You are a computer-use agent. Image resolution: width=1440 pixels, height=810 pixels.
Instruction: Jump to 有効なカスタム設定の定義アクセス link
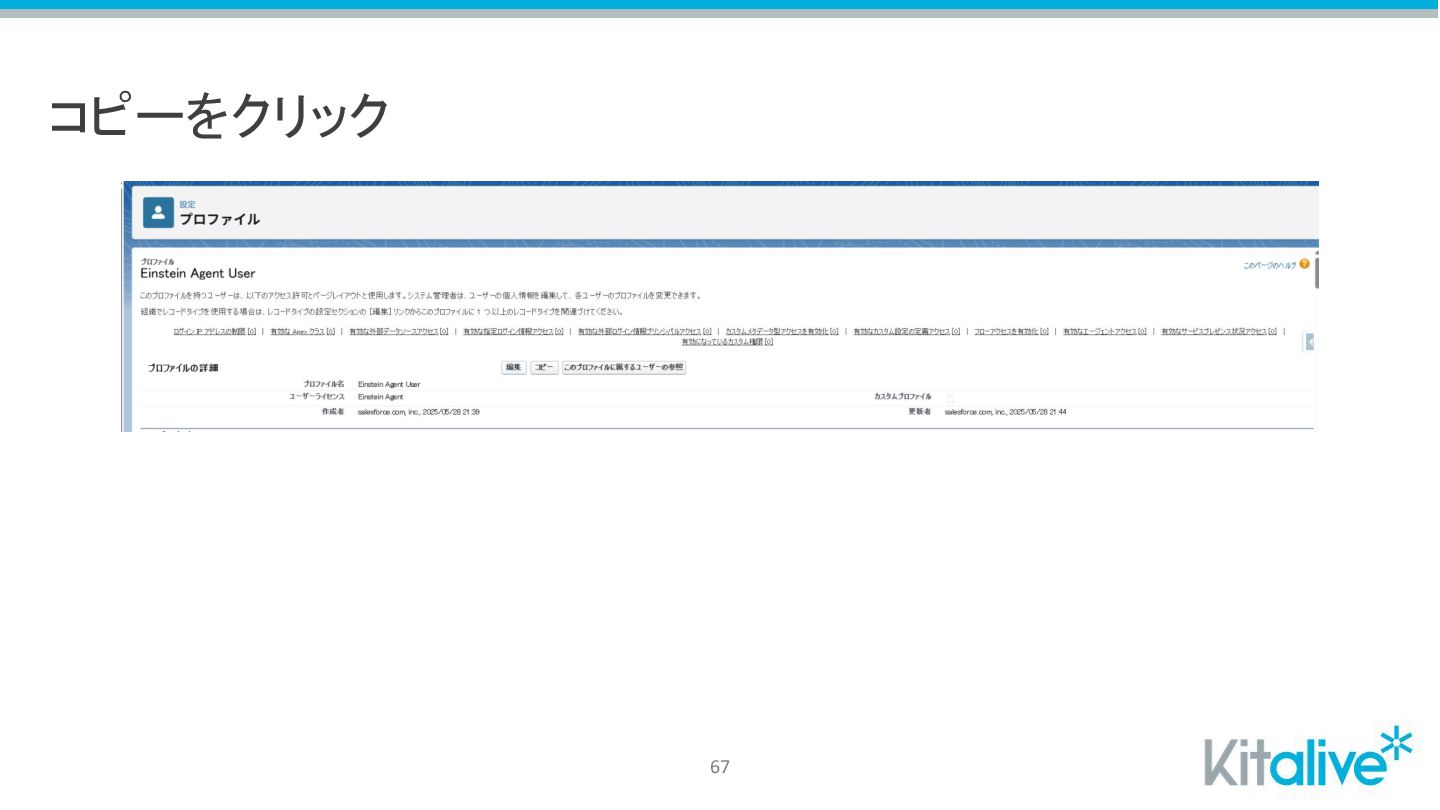click(906, 331)
